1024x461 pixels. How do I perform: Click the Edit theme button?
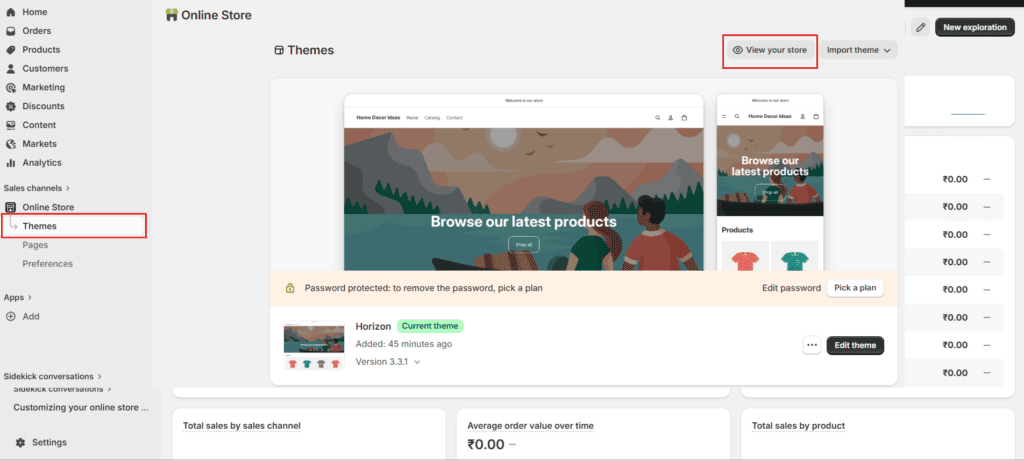(x=855, y=345)
